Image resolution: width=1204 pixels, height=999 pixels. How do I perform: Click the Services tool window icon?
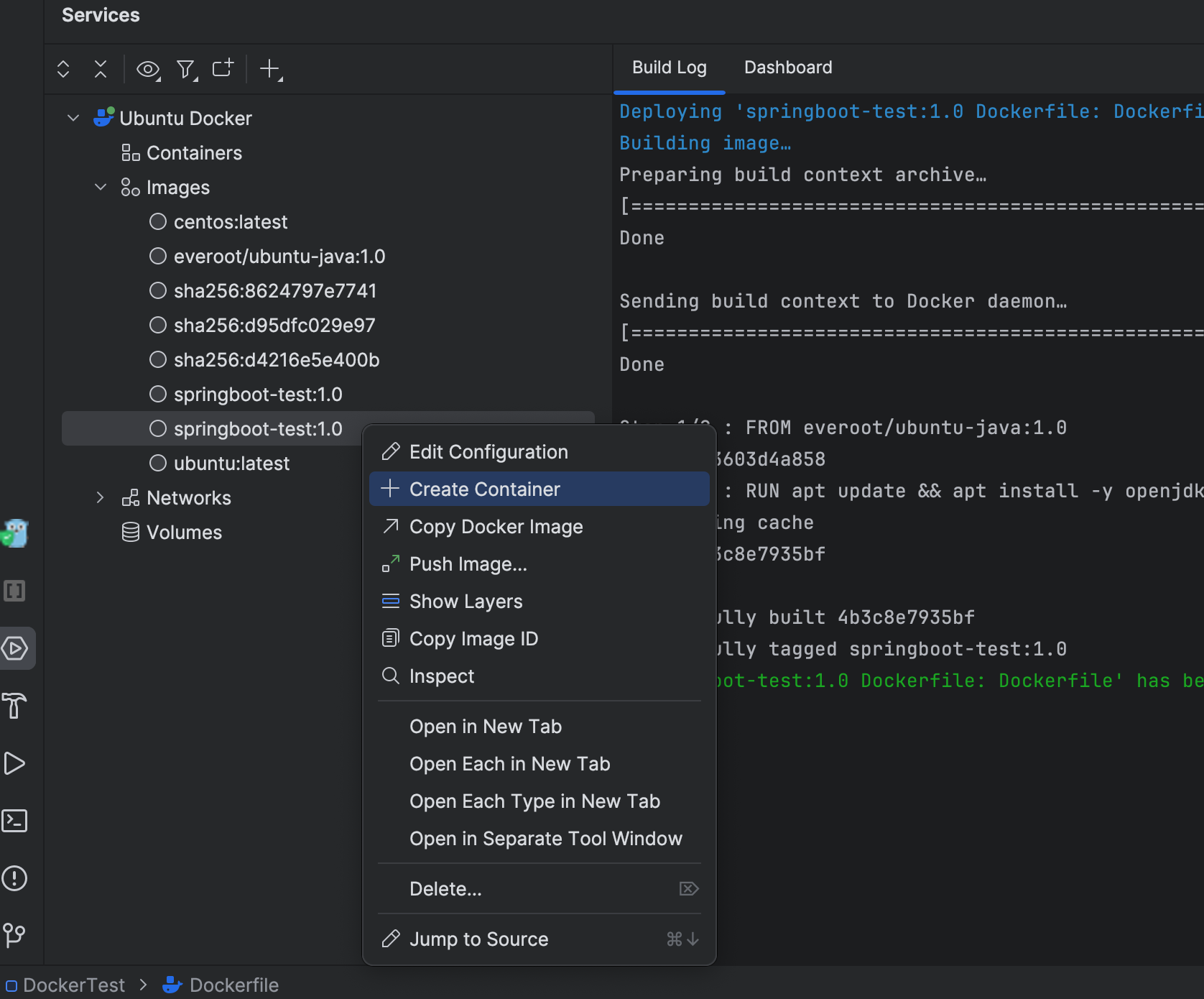click(15, 648)
